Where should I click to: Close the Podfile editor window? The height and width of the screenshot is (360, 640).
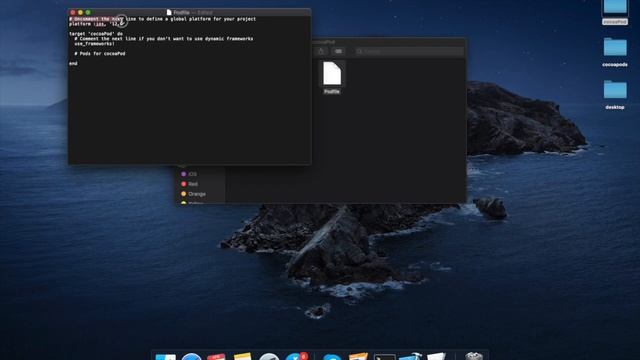click(73, 13)
